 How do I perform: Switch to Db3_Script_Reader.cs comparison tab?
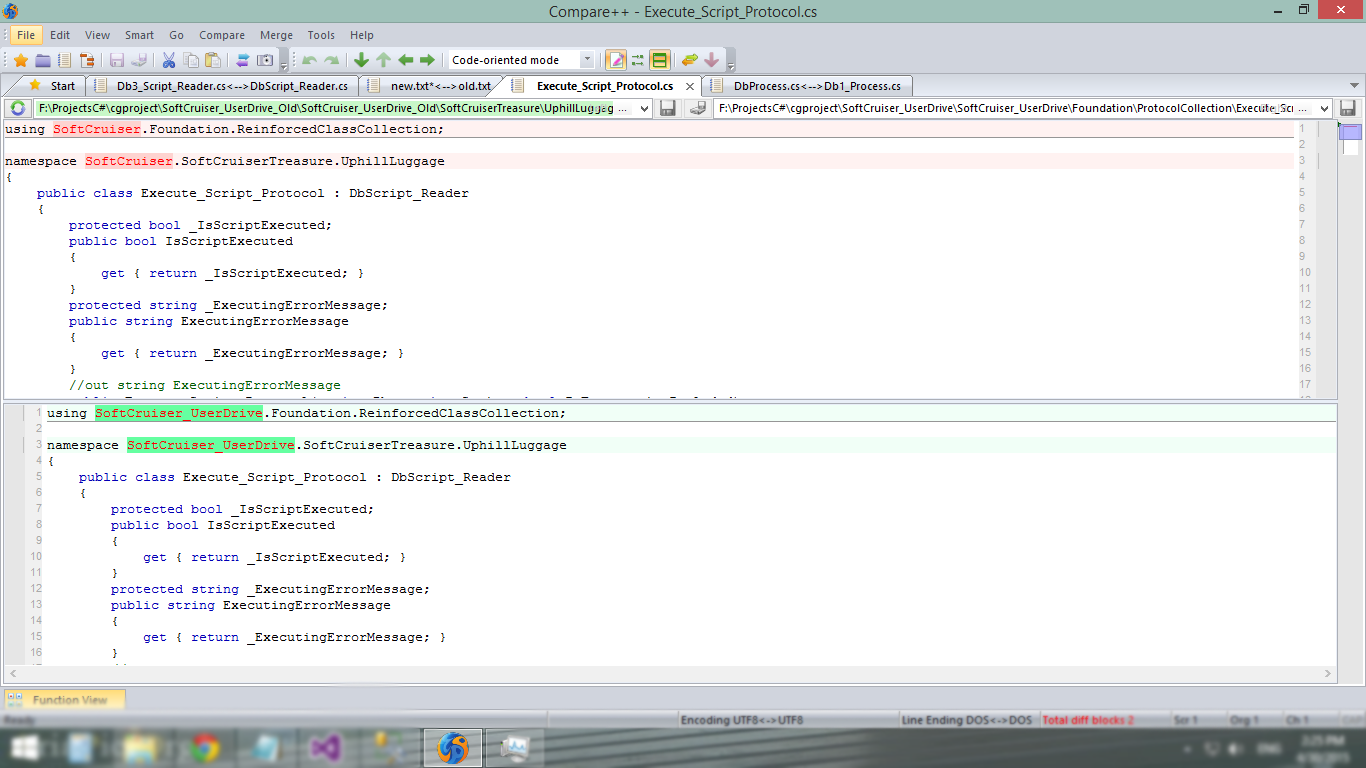click(222, 86)
